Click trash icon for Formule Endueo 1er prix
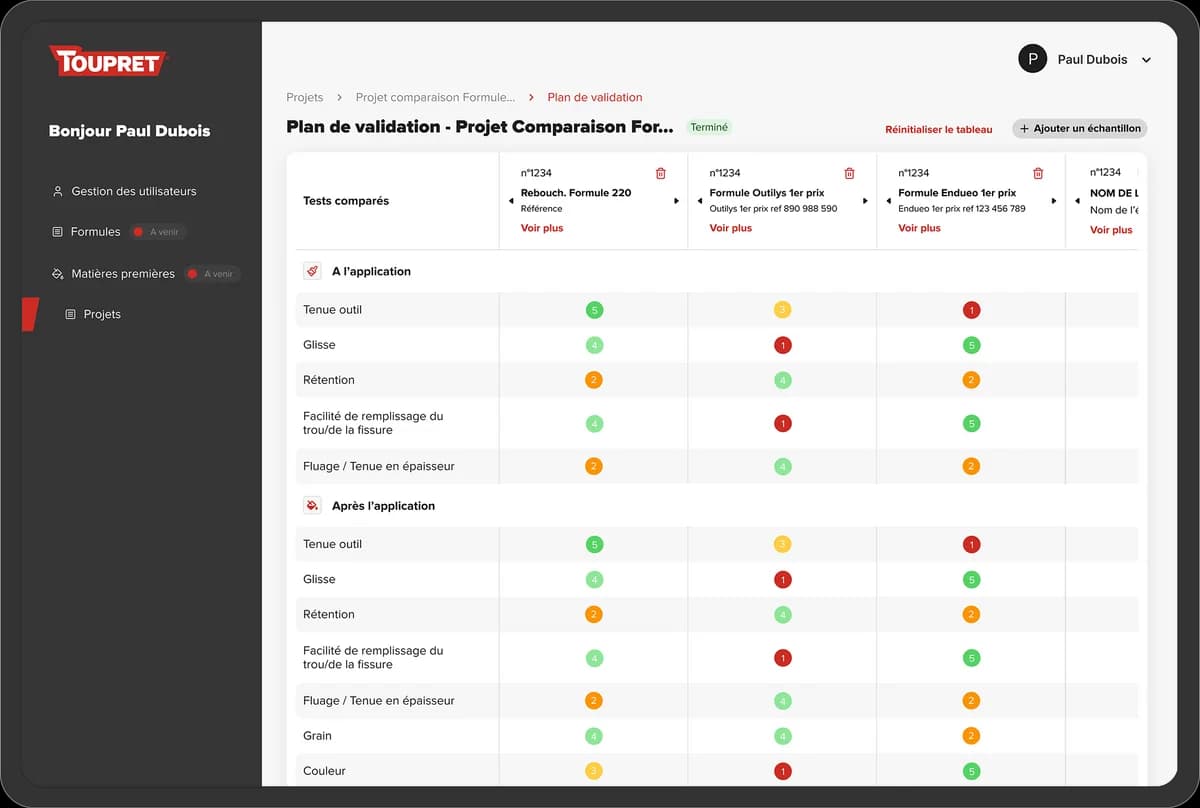This screenshot has width=1200, height=808. (x=1038, y=173)
